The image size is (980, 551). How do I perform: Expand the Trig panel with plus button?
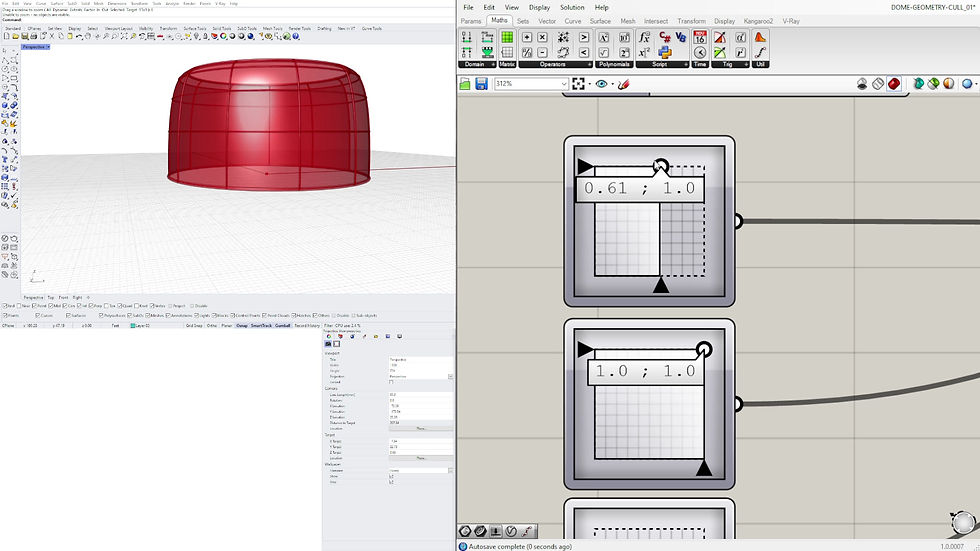point(746,64)
